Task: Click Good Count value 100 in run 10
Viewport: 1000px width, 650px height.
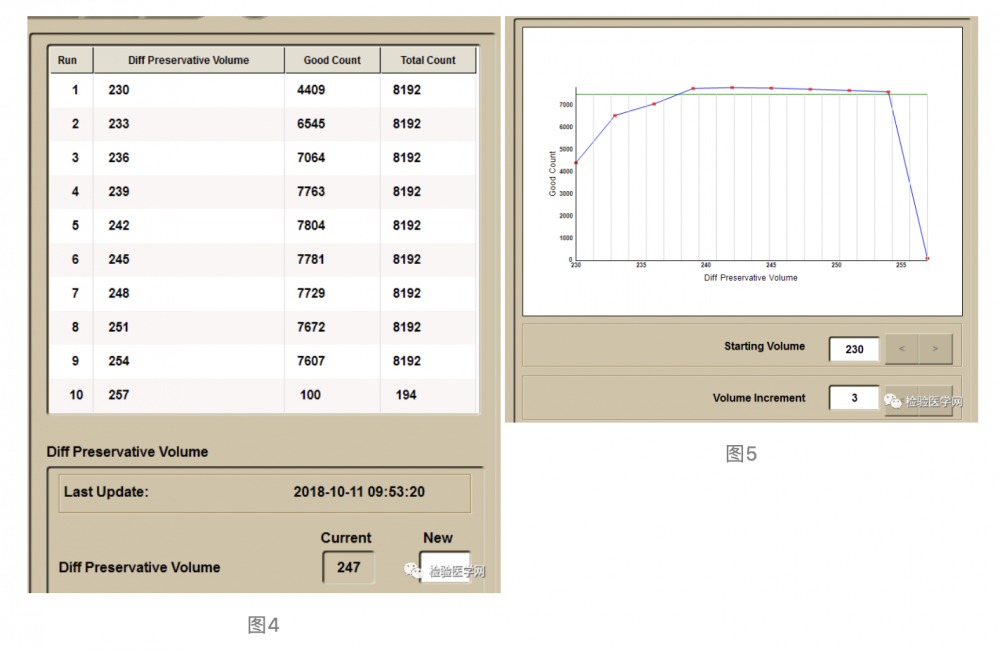Action: pyautogui.click(x=311, y=395)
